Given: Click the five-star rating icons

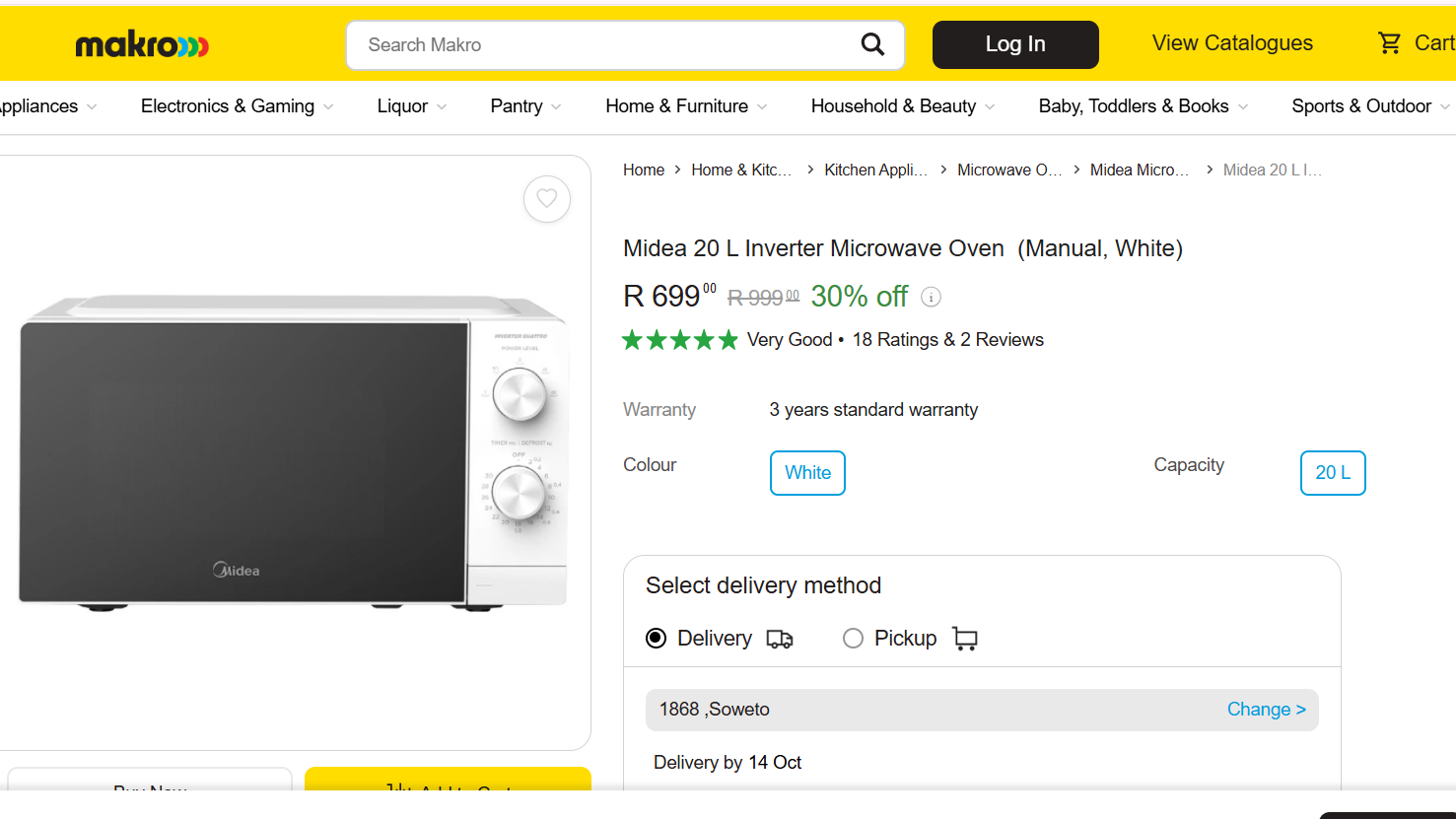Looking at the screenshot, I should tap(680, 340).
